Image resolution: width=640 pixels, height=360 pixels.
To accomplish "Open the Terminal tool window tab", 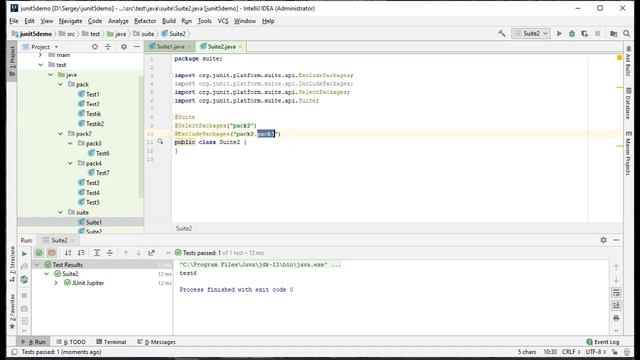I will (x=111, y=342).
